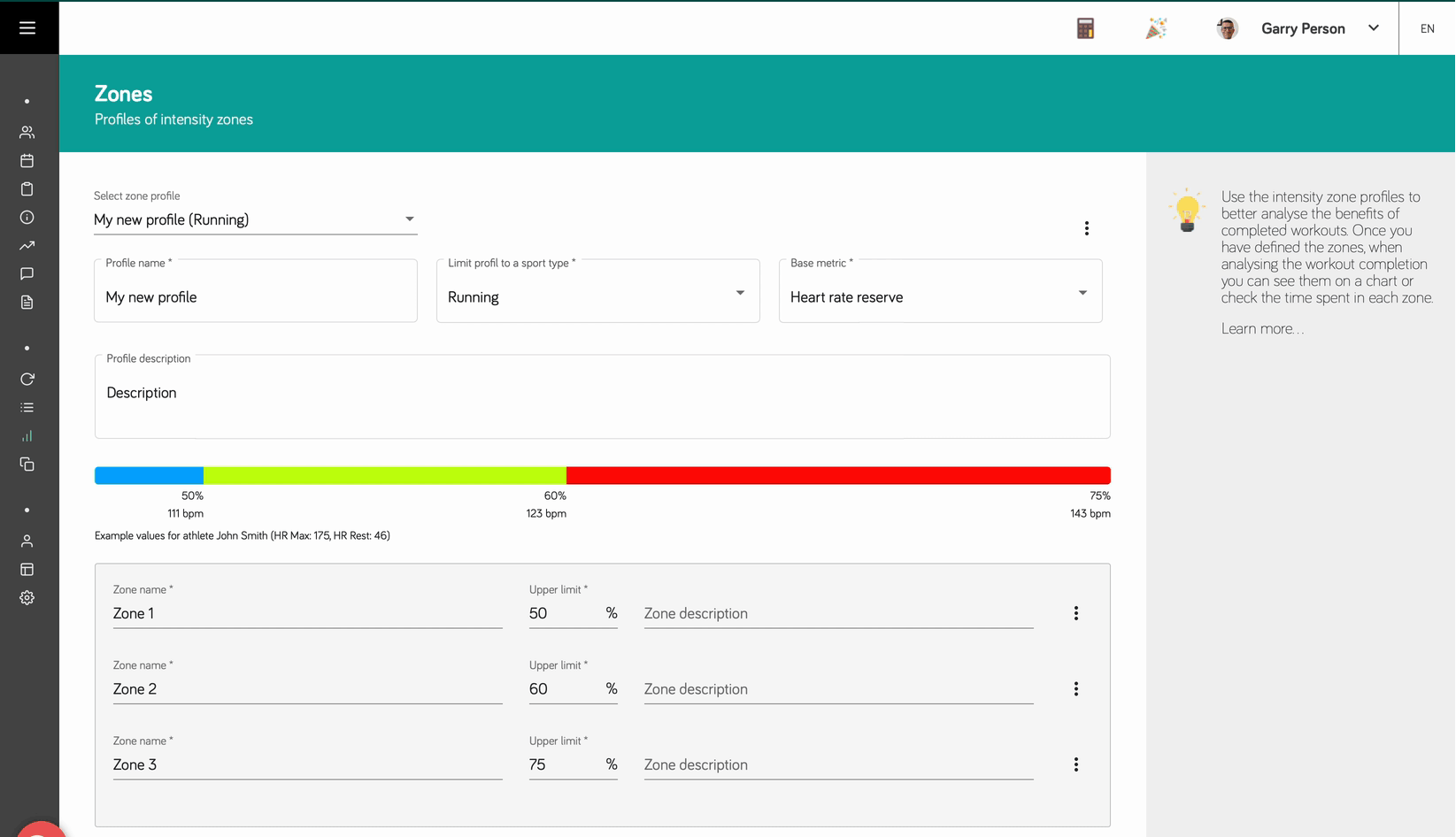Open the profile three-dot options menu
This screenshot has width=1456, height=837.
tap(1086, 228)
